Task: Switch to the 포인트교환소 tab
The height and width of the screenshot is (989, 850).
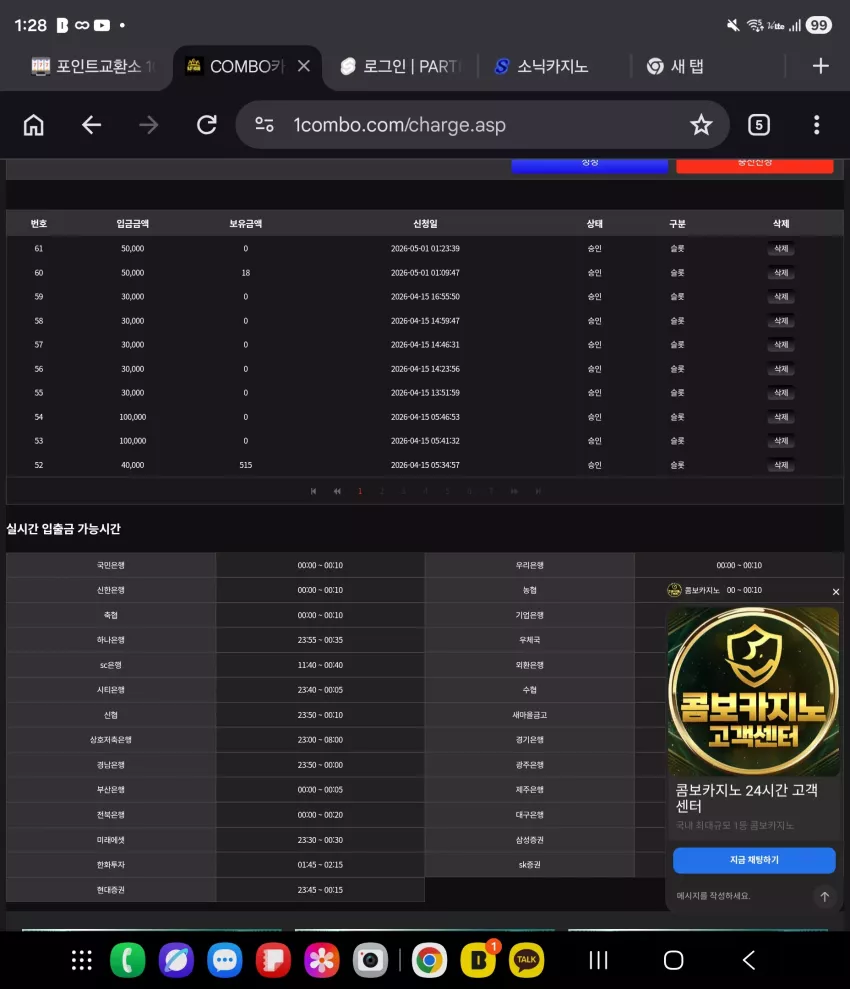Action: pyautogui.click(x=93, y=66)
